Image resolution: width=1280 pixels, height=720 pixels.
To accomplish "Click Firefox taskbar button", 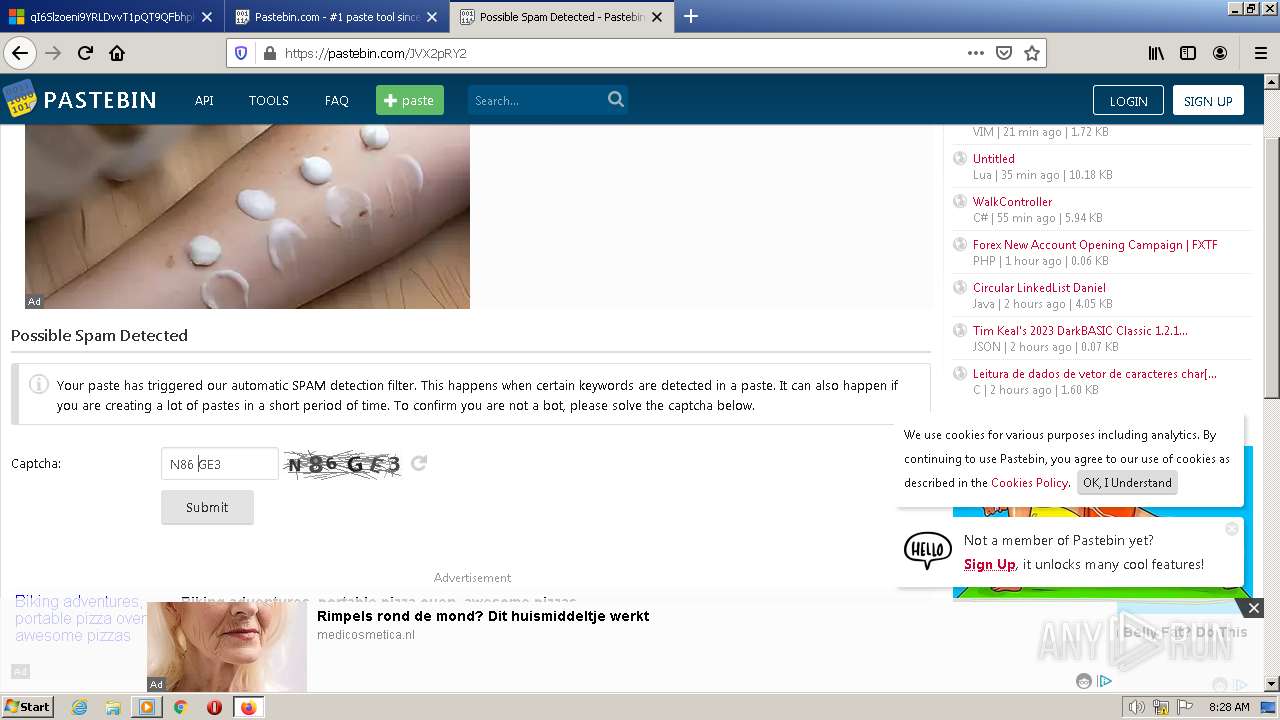I will pyautogui.click(x=248, y=707).
